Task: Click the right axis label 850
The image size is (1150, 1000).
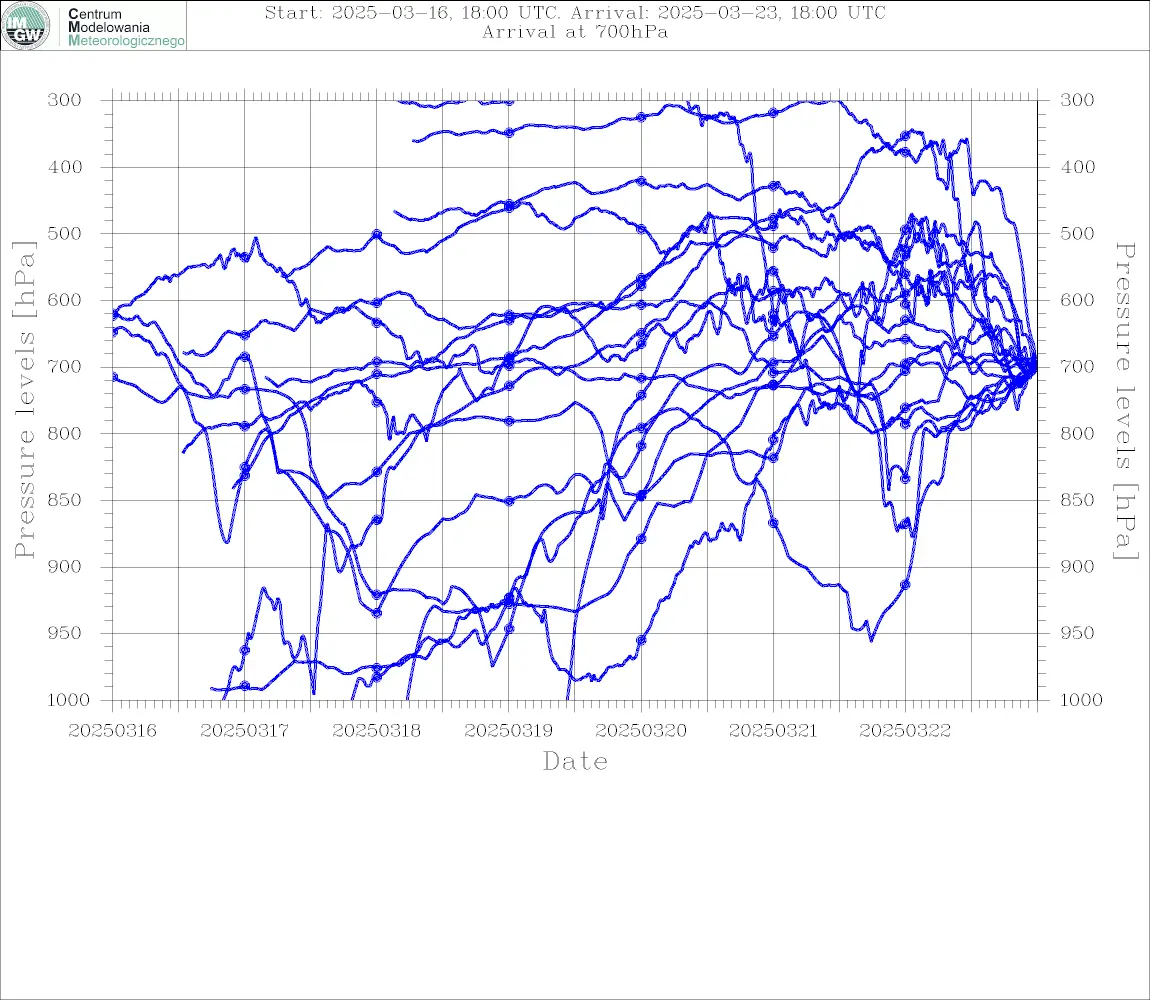Action: [x=1077, y=500]
